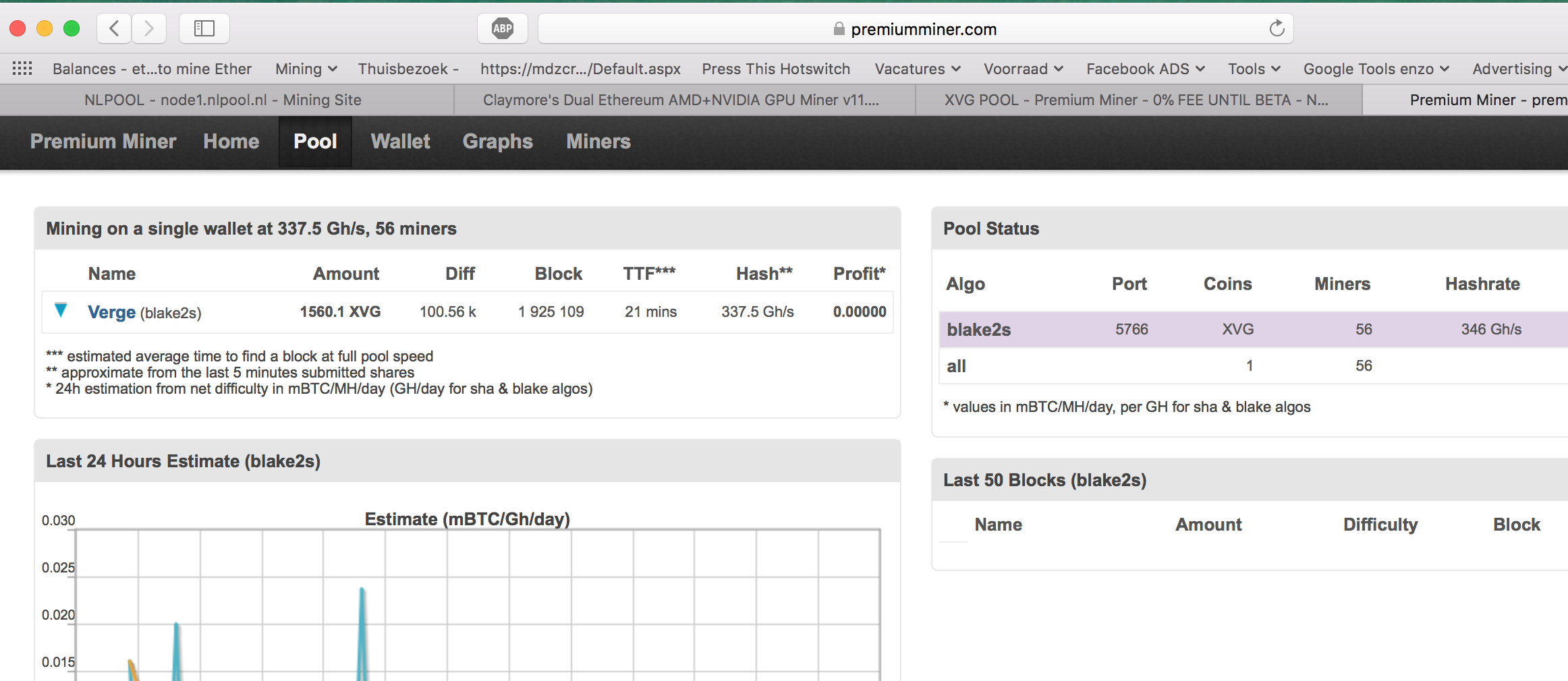This screenshot has height=681, width=1568.
Task: Open the Voorraad bookmarks dropdown
Action: pos(1024,69)
